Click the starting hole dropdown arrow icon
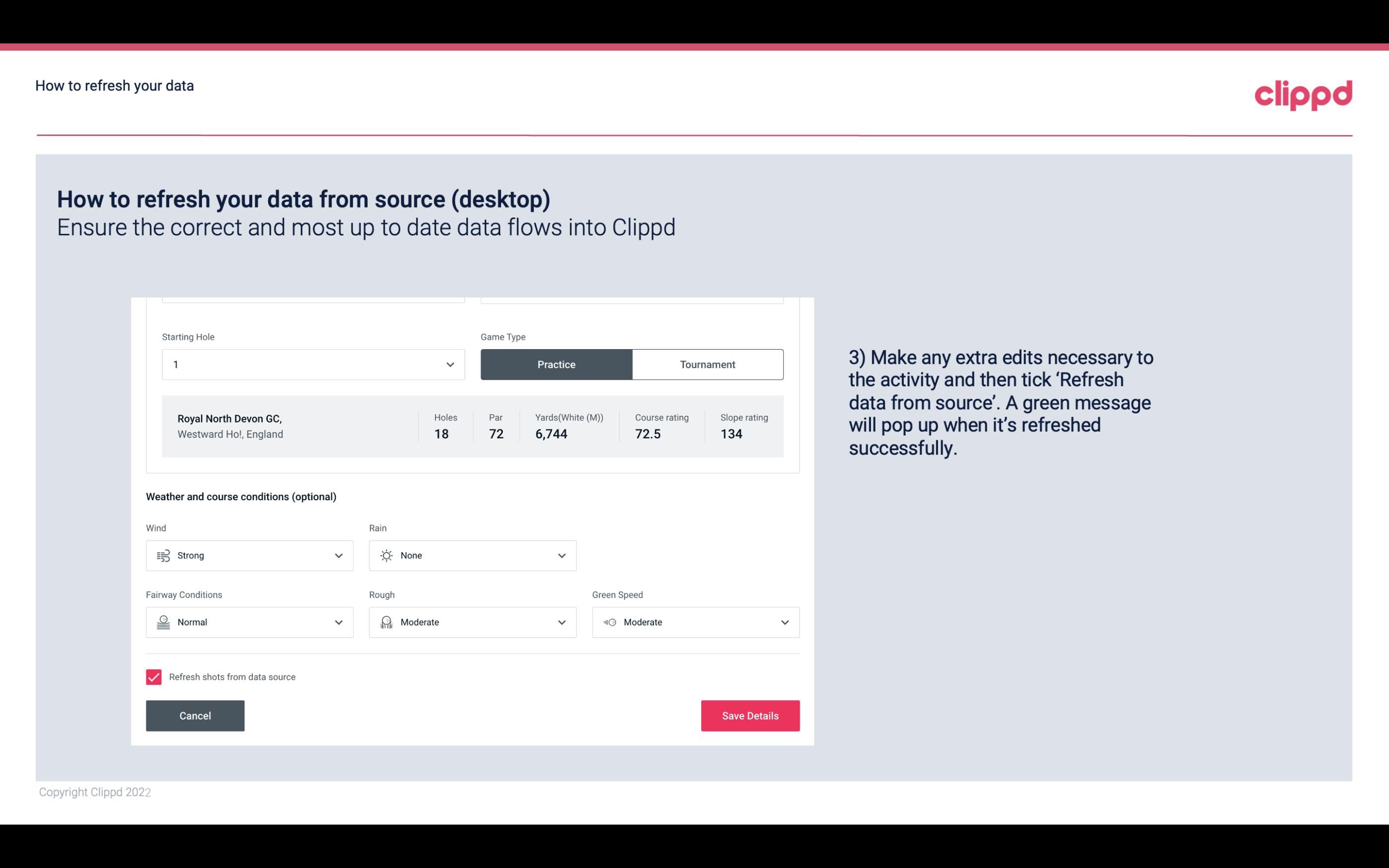The image size is (1389, 868). 450,364
